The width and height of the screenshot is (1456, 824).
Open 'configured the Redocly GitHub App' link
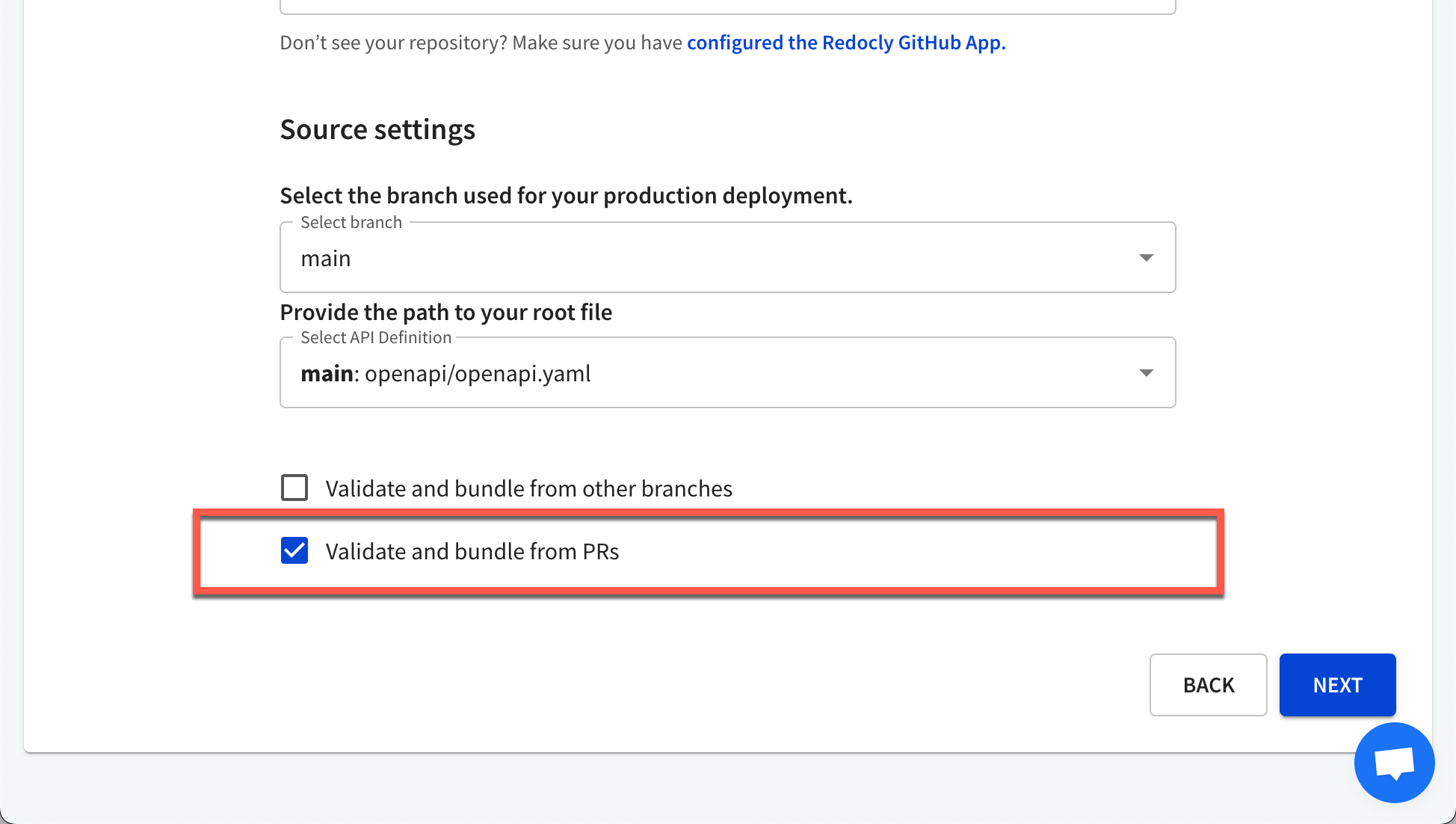846,43
